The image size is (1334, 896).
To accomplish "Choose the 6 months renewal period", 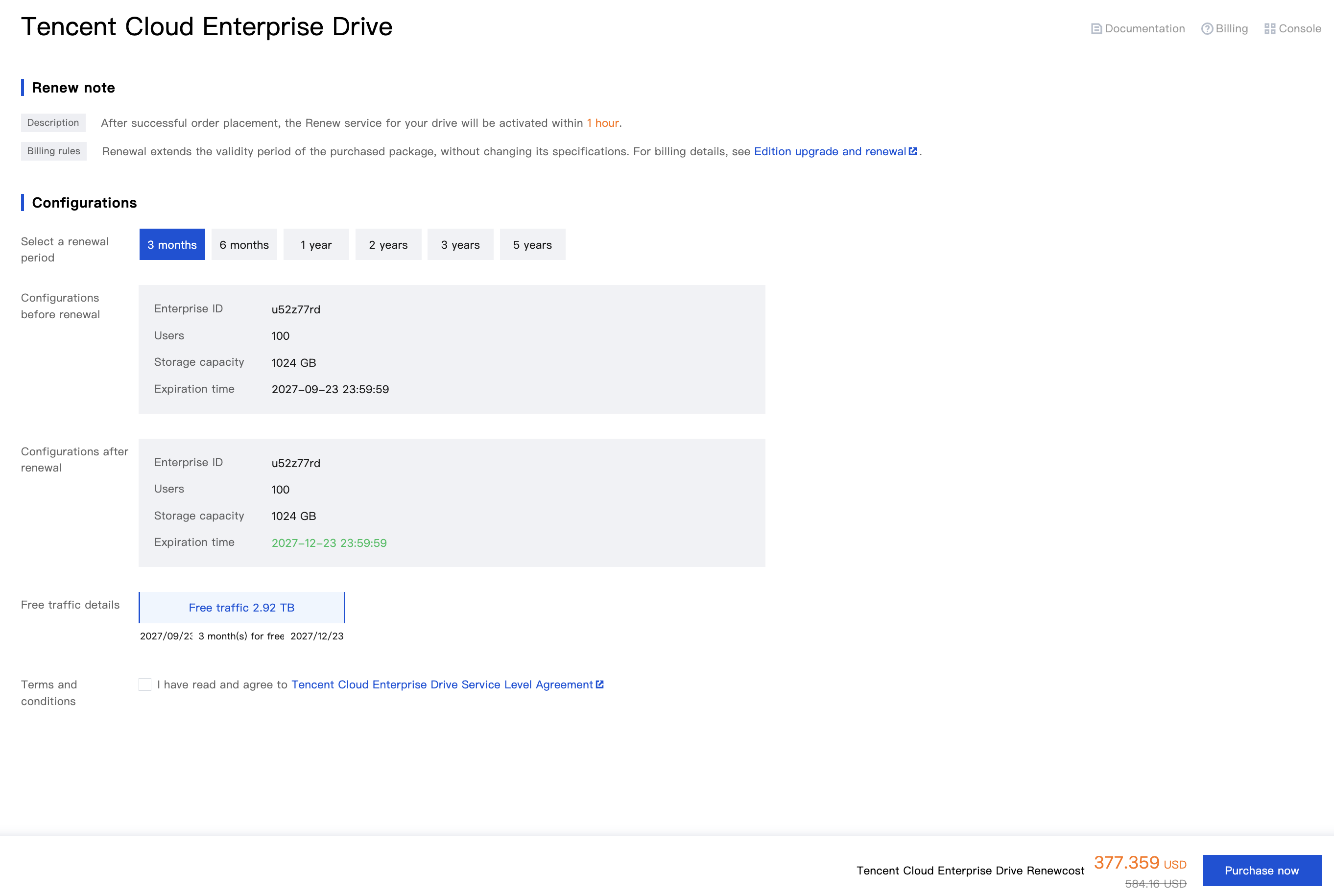I will (x=244, y=245).
